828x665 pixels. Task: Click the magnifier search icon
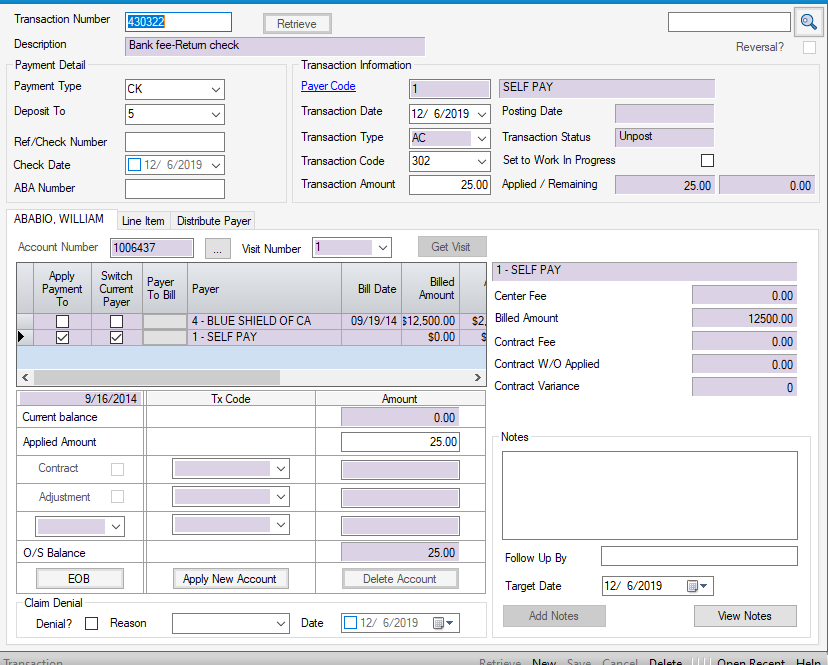tap(809, 22)
